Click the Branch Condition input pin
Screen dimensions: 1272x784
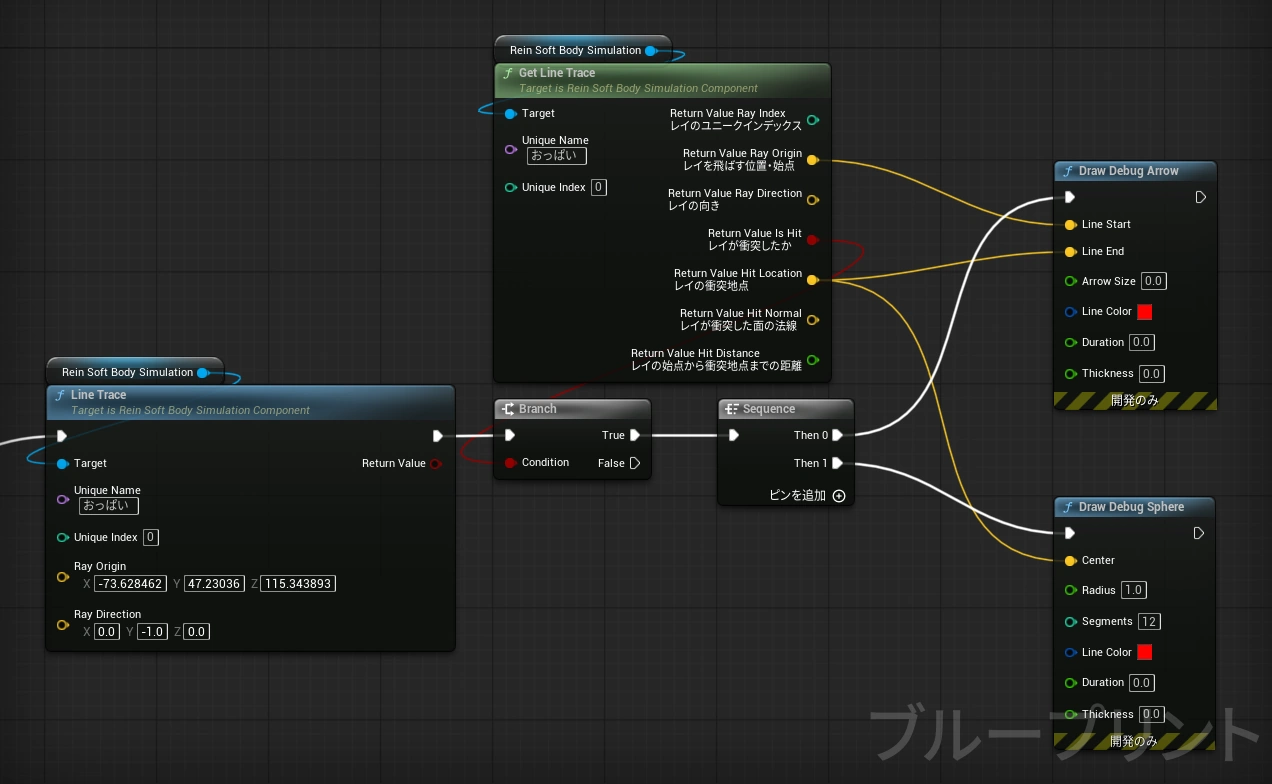coord(510,463)
